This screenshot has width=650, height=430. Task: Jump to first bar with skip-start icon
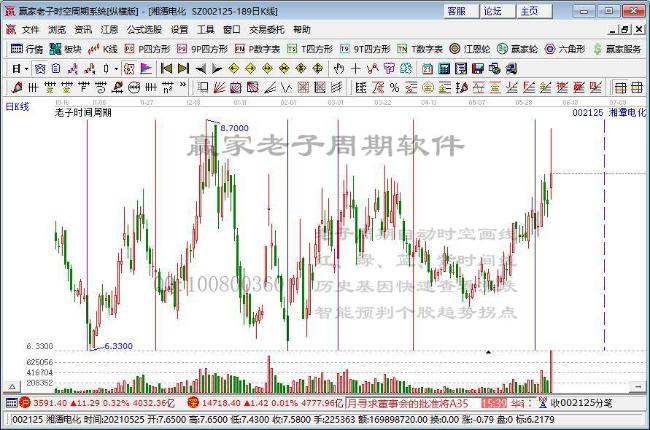[166, 68]
